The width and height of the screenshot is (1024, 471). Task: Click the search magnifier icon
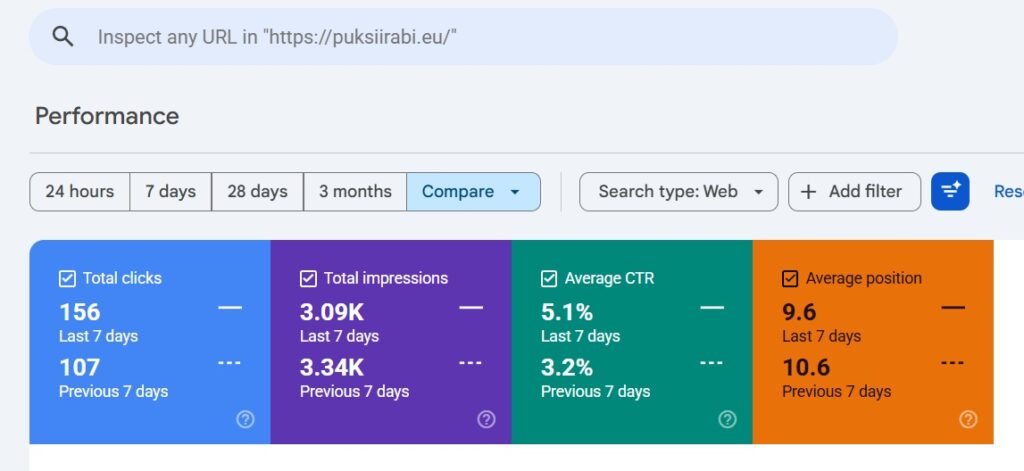(63, 37)
